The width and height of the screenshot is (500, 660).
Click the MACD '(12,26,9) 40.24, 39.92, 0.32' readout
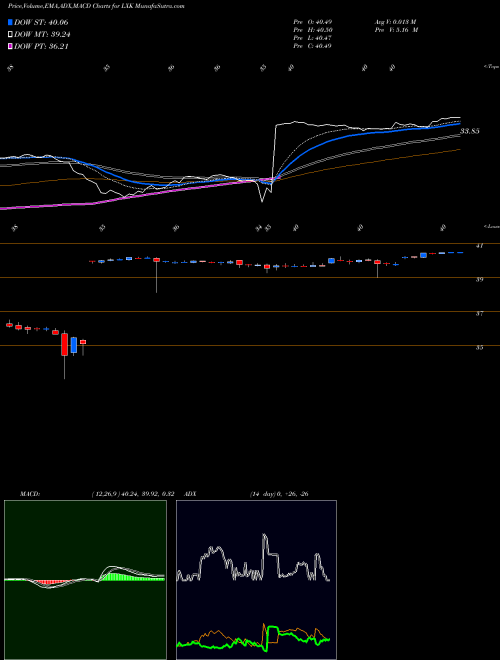pos(132,494)
